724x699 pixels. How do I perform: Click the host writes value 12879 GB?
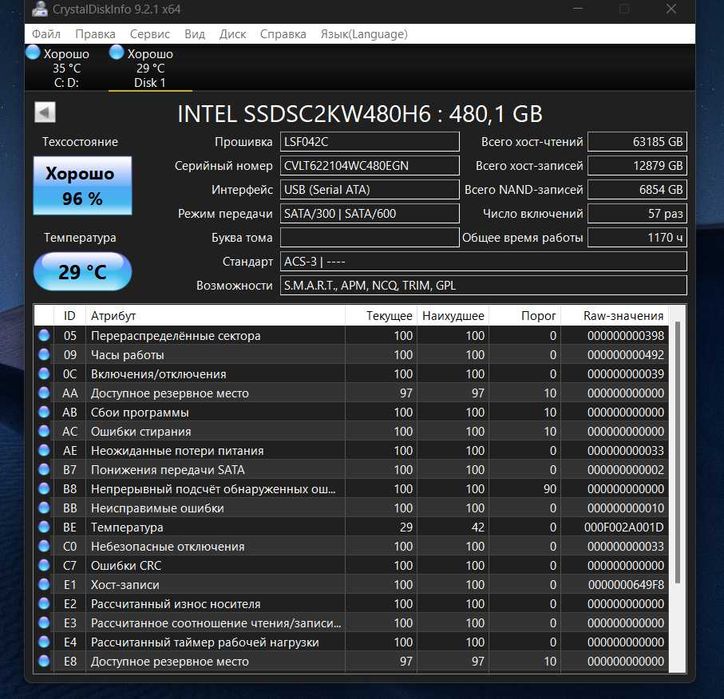pyautogui.click(x=637, y=166)
